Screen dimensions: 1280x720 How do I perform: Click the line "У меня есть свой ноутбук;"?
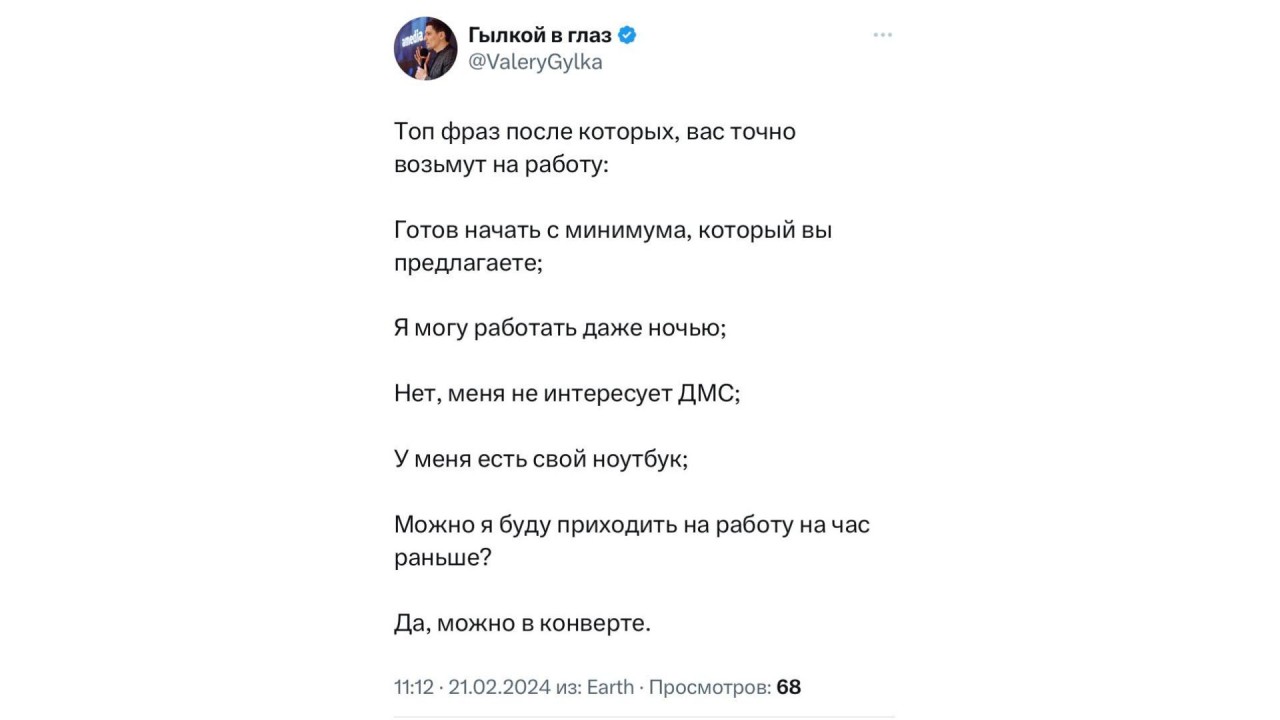click(542, 460)
